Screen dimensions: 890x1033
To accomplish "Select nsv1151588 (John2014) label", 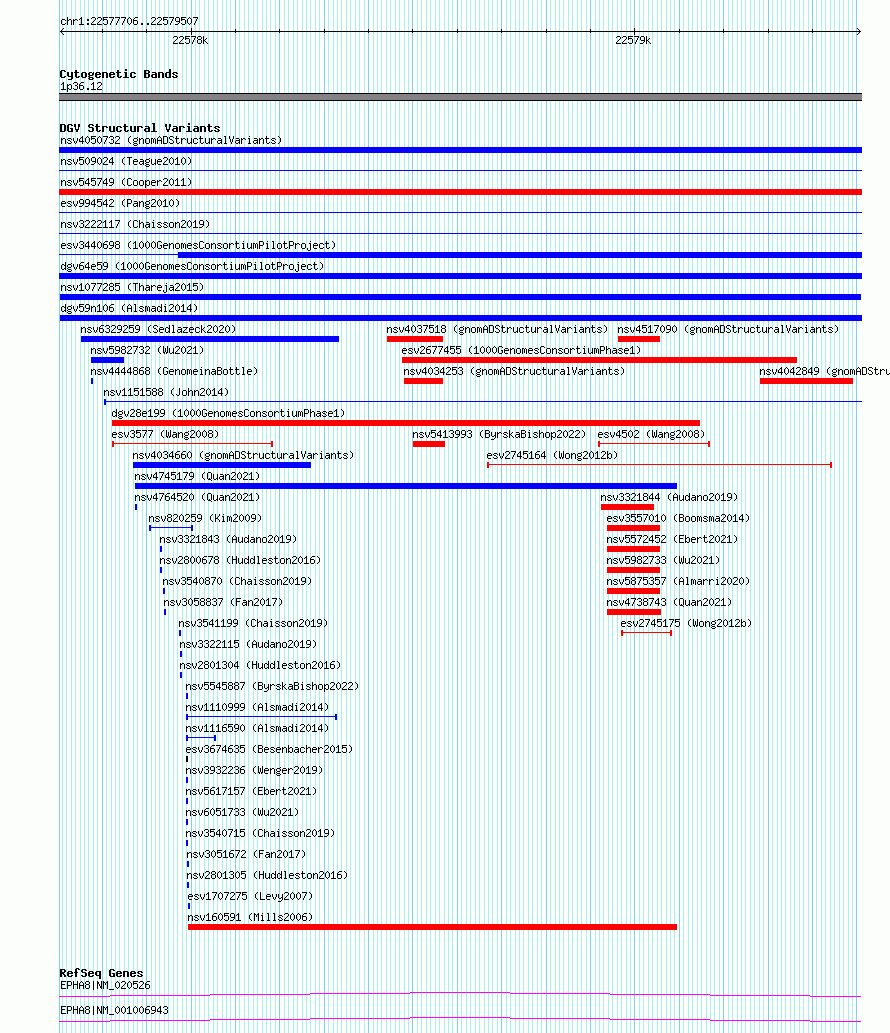I will tap(166, 393).
